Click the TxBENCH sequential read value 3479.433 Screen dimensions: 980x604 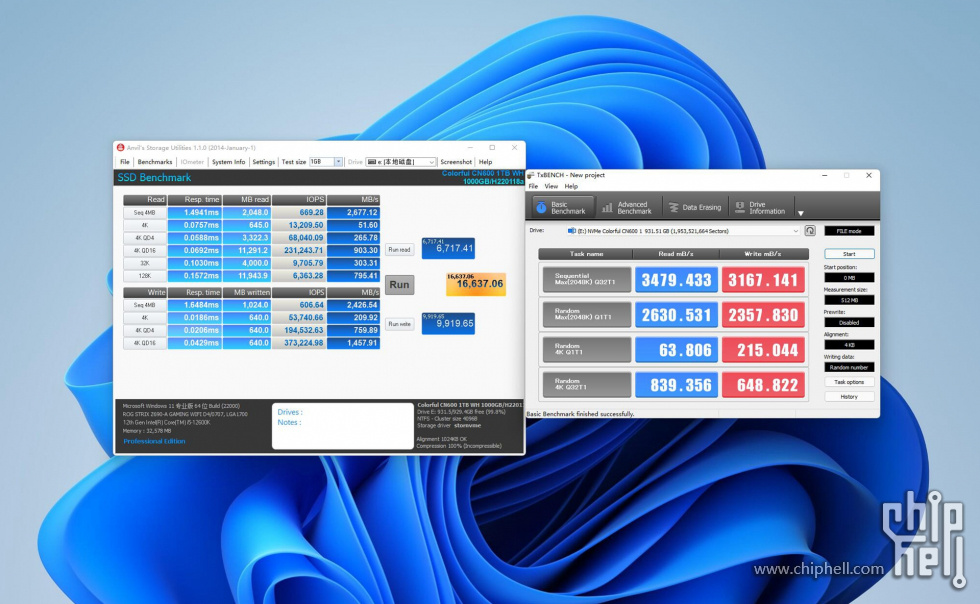[x=676, y=280]
